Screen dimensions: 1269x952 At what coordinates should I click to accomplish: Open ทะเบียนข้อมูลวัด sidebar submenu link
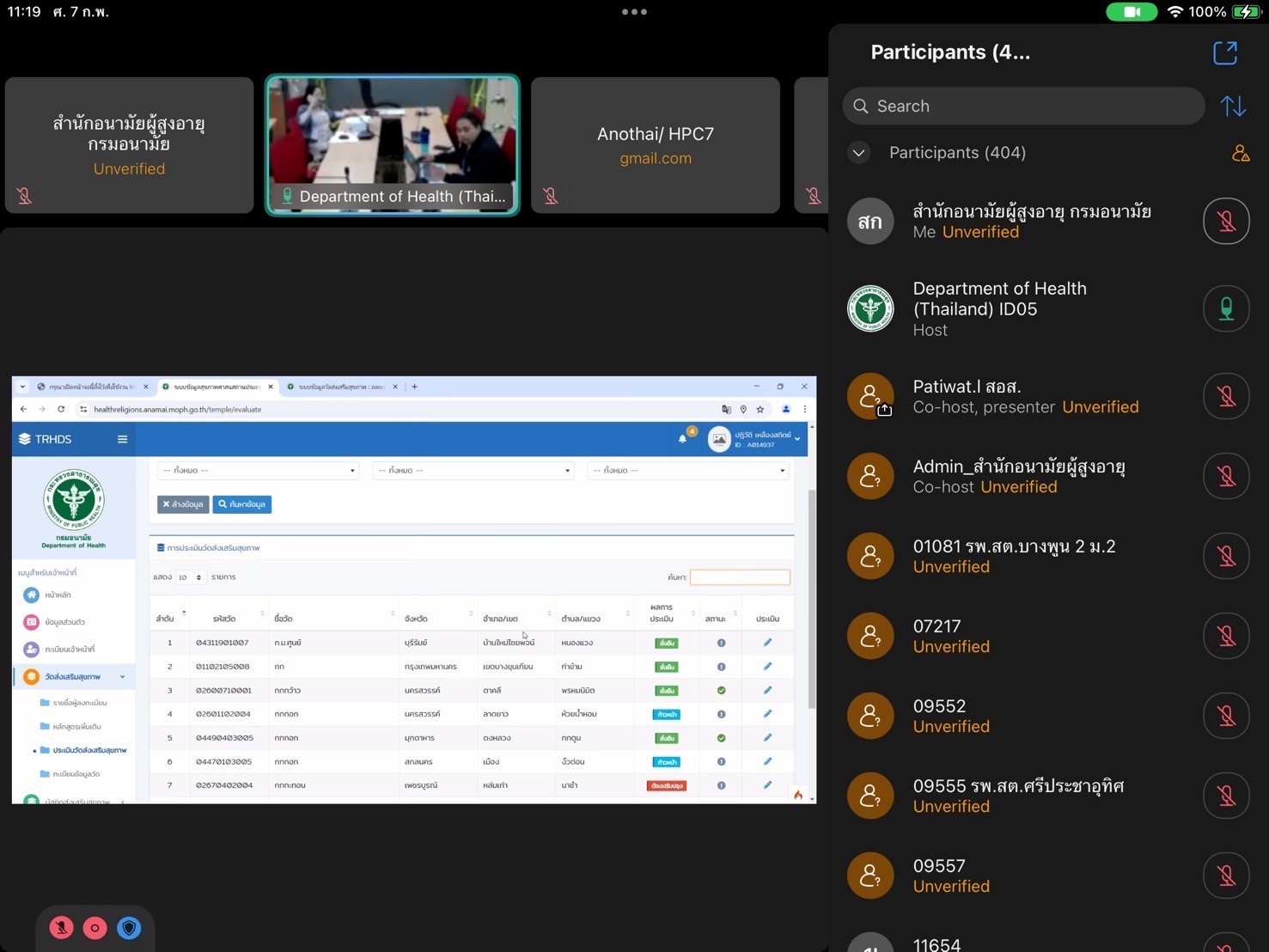(x=76, y=774)
